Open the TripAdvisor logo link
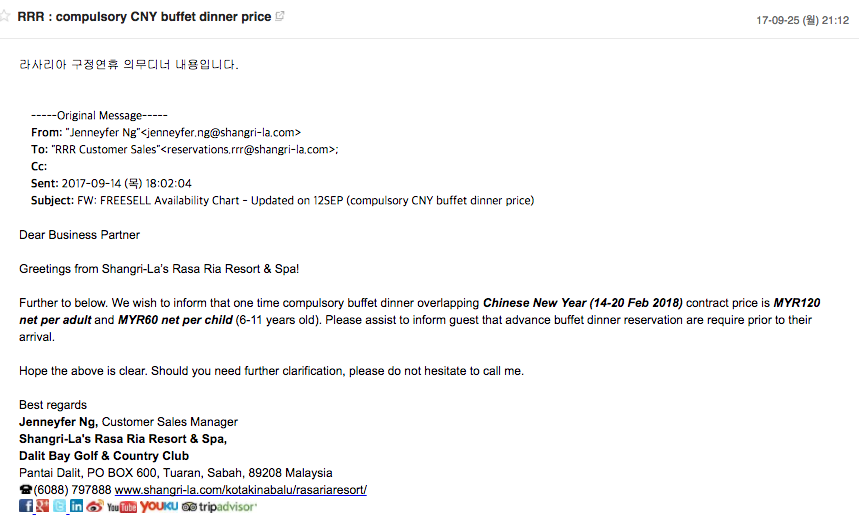The width and height of the screenshot is (859, 523). (x=219, y=507)
